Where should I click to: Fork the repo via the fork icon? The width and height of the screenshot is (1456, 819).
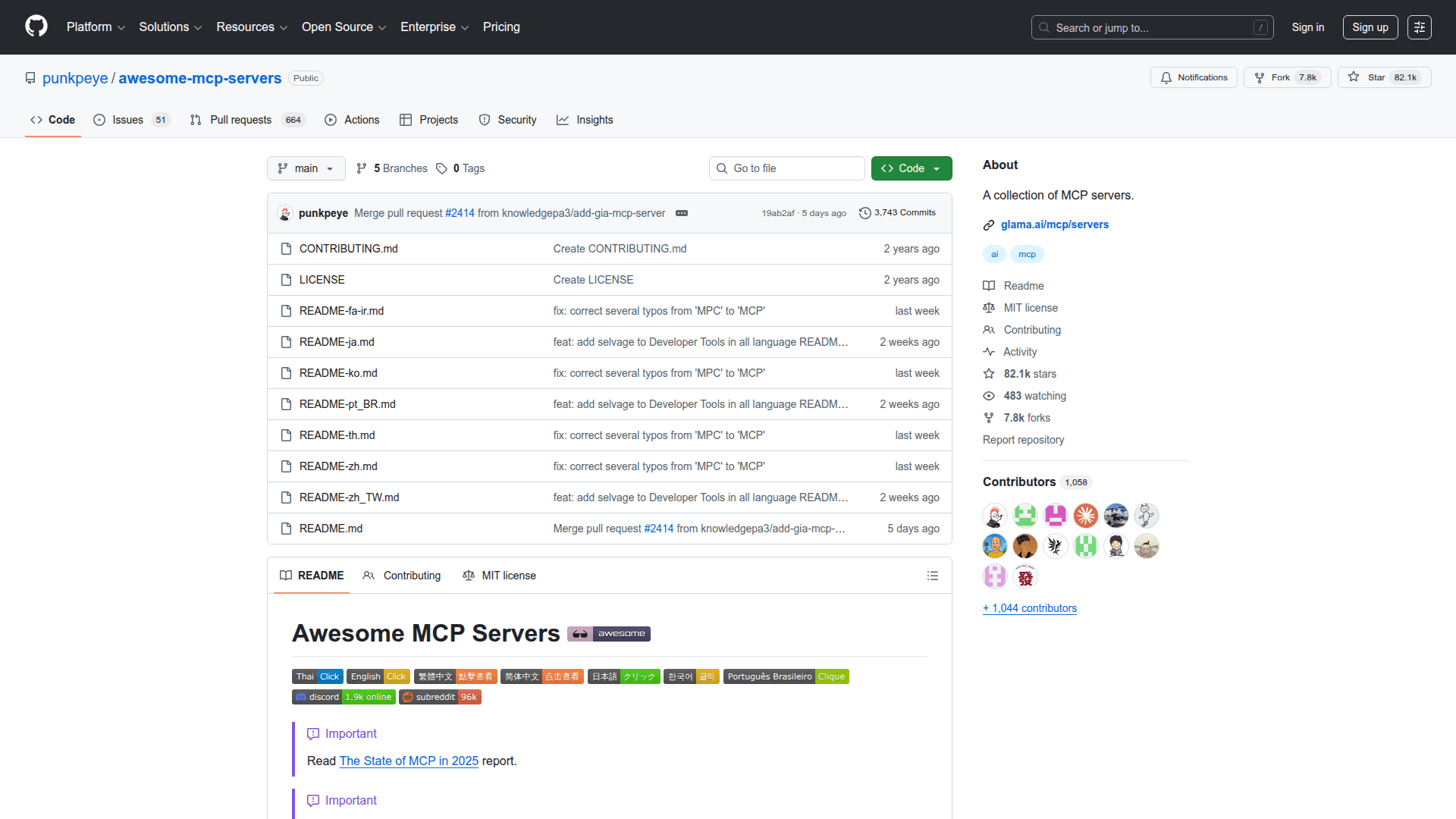click(x=1259, y=77)
